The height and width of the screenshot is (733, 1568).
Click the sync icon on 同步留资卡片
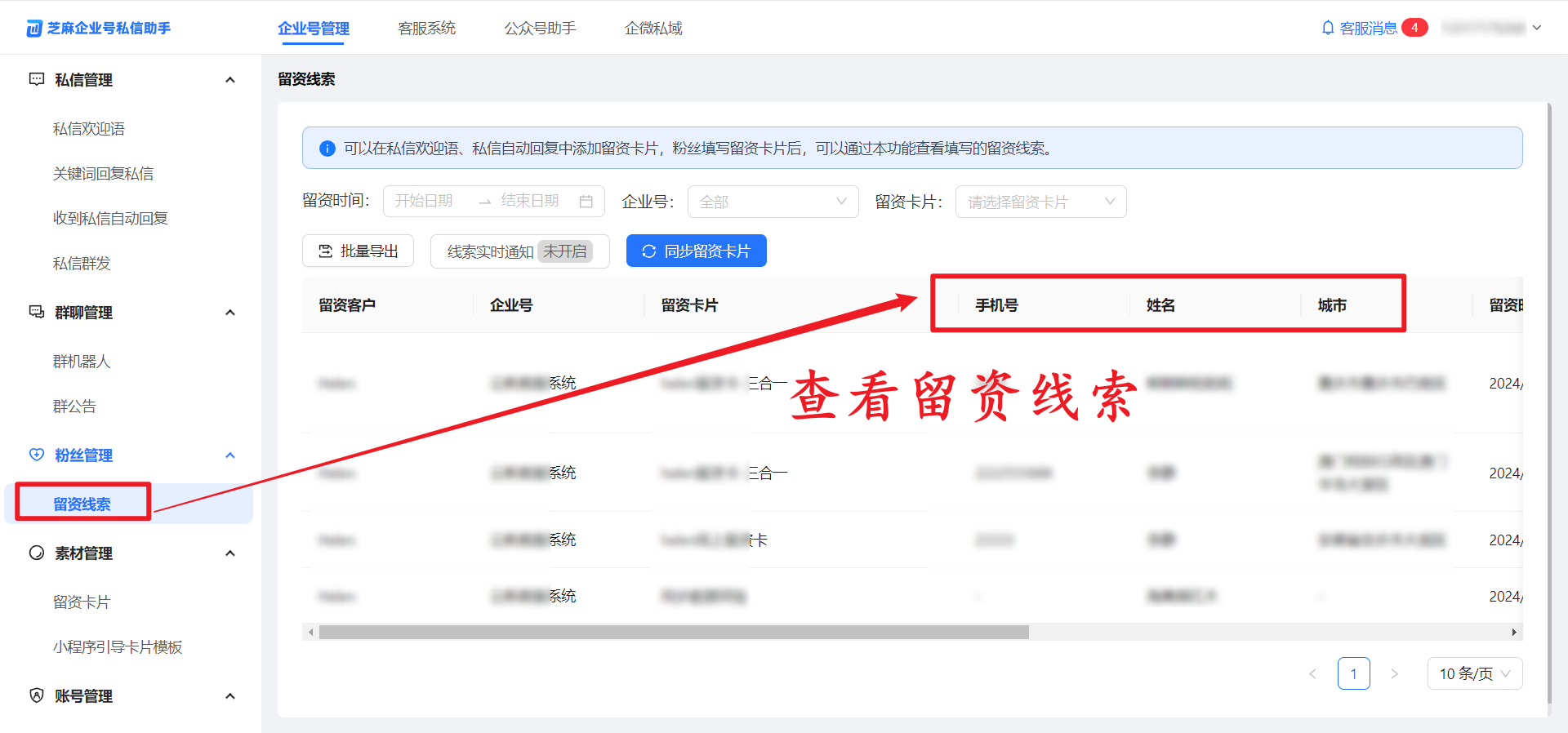pyautogui.click(x=649, y=251)
